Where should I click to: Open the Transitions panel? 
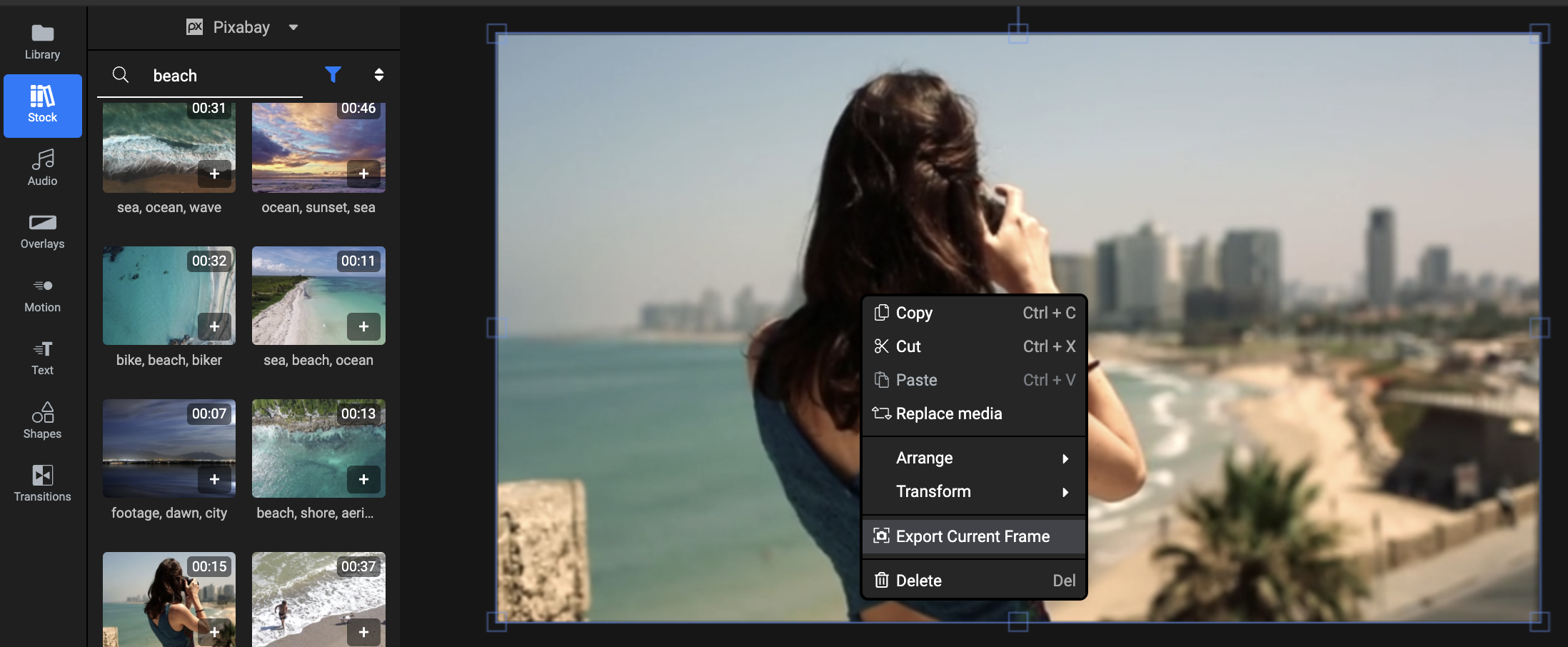tap(42, 483)
